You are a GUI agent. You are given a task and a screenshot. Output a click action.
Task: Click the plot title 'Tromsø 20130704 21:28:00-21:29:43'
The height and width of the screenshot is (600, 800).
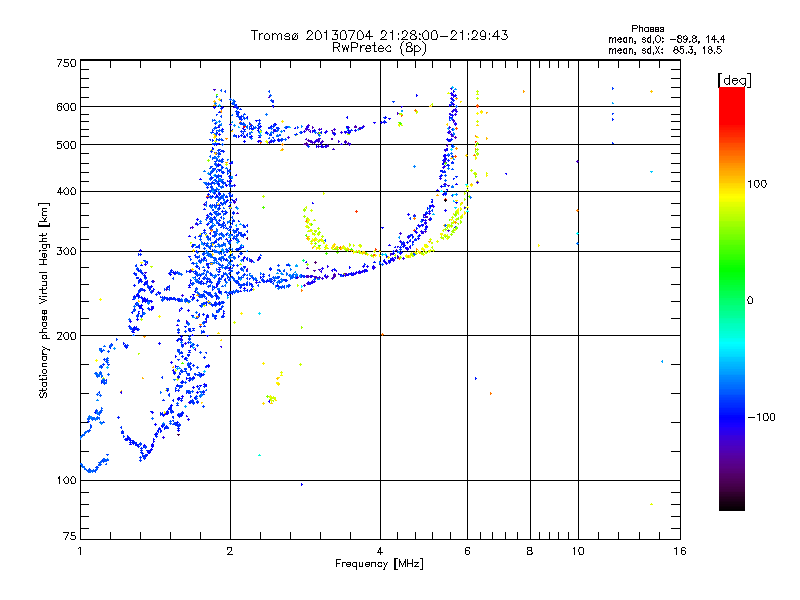(379, 35)
